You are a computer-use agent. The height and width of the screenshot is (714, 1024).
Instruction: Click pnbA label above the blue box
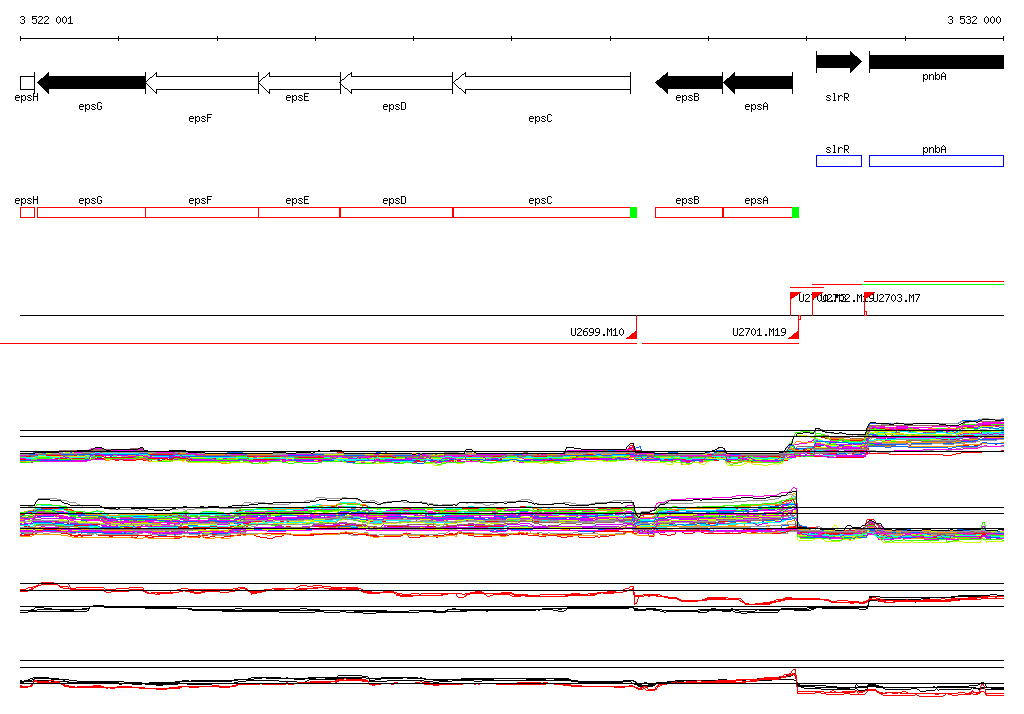point(934,149)
